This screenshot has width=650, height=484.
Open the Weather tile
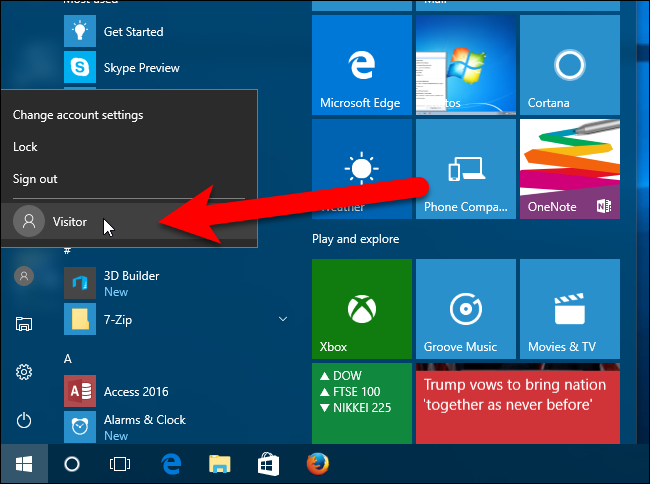tap(362, 169)
